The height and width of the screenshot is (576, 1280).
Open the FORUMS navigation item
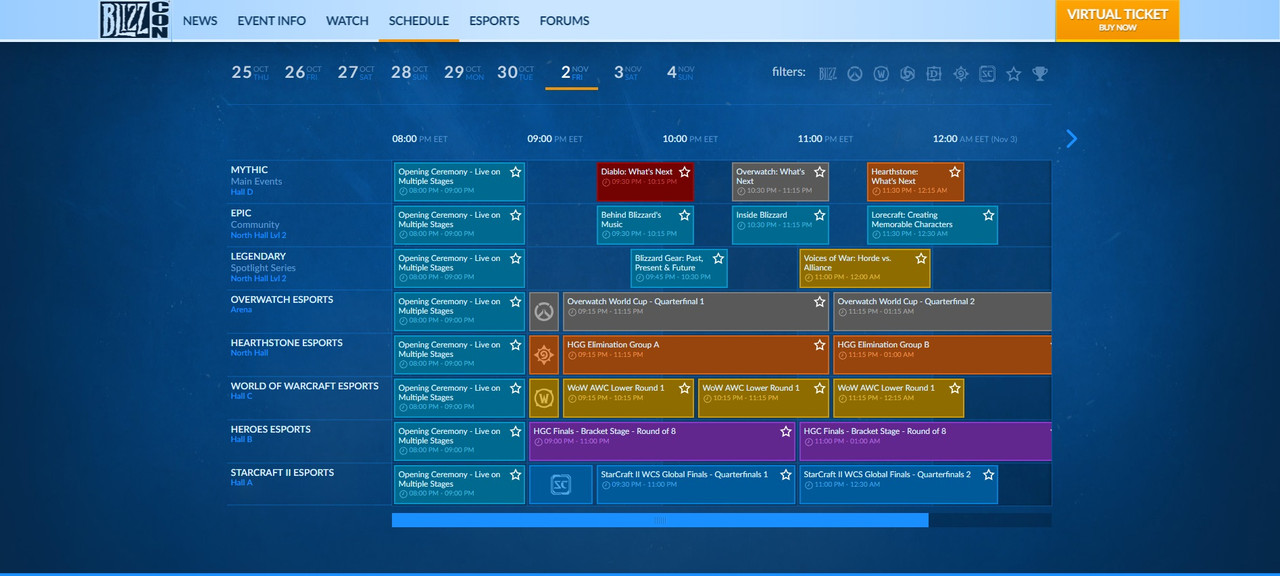(565, 20)
